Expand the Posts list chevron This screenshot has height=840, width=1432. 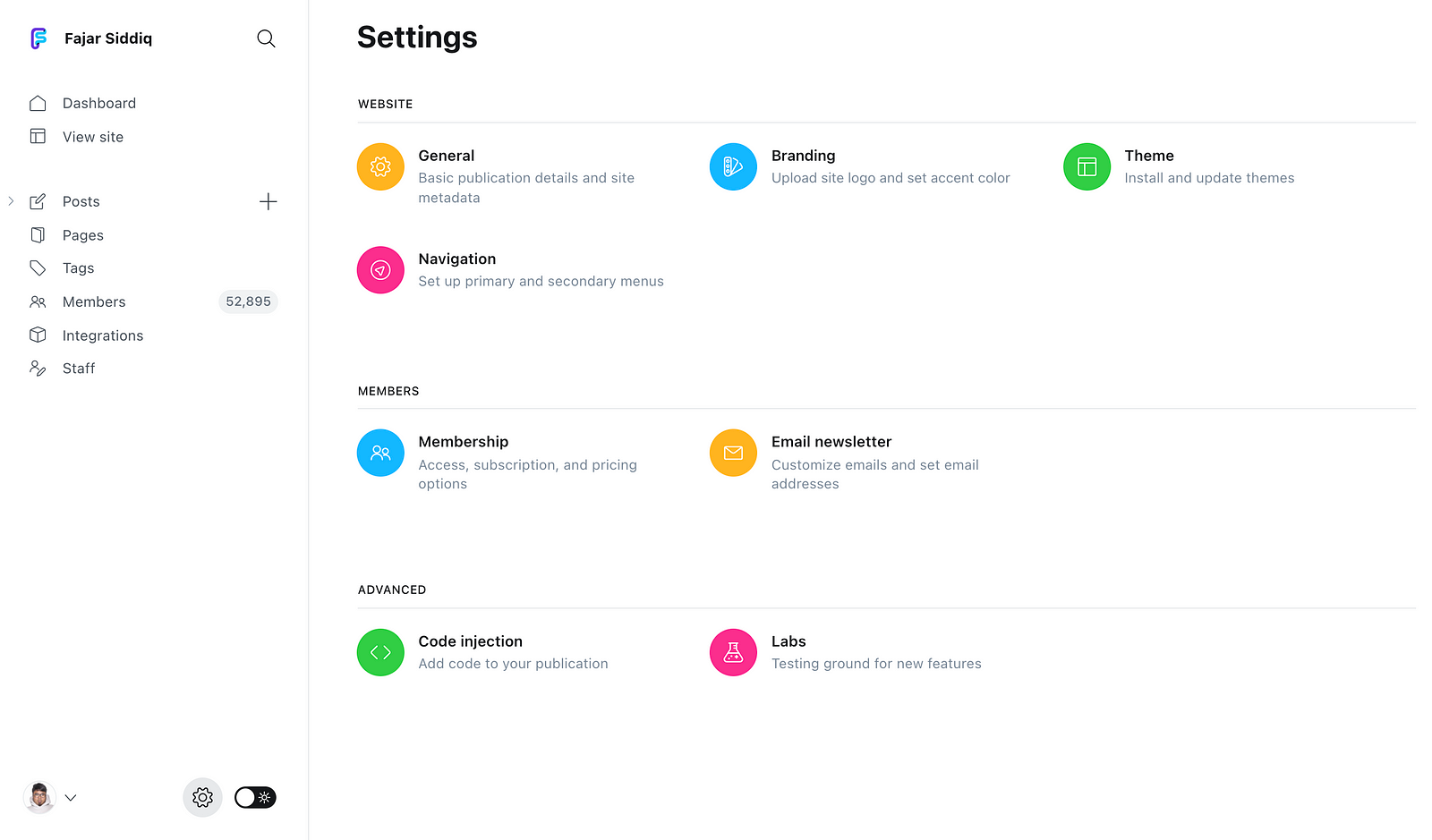click(x=11, y=201)
